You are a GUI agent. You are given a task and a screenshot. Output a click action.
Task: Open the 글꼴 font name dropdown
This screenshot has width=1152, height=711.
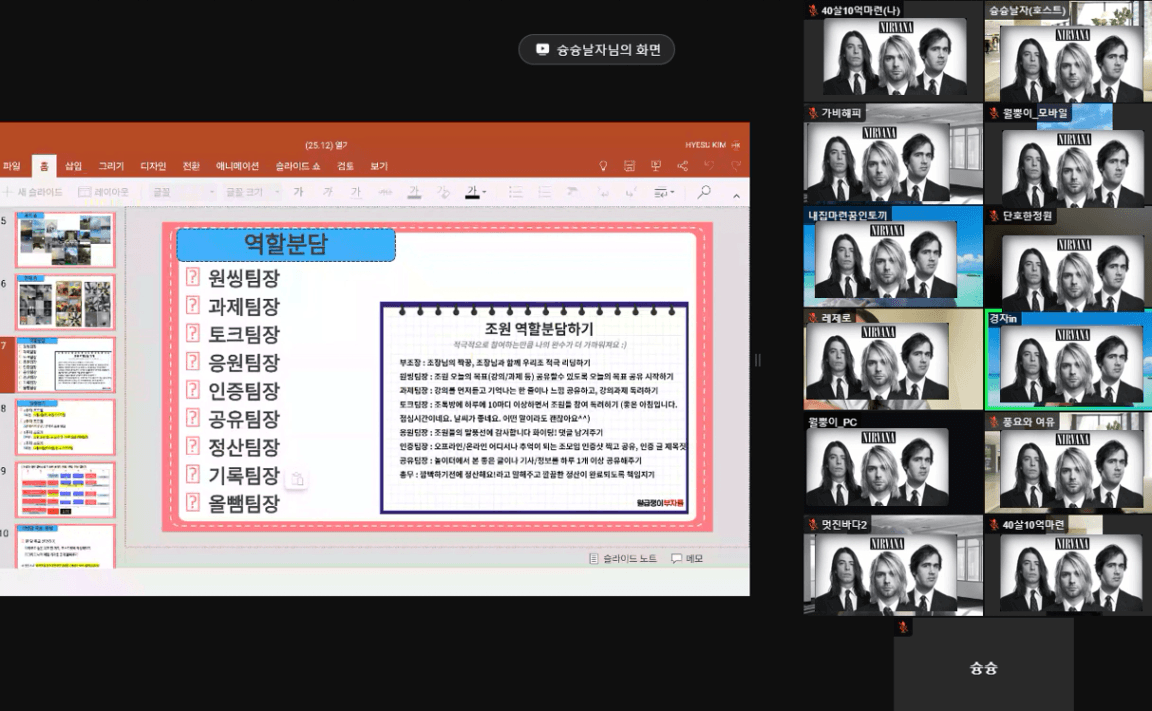point(182,192)
